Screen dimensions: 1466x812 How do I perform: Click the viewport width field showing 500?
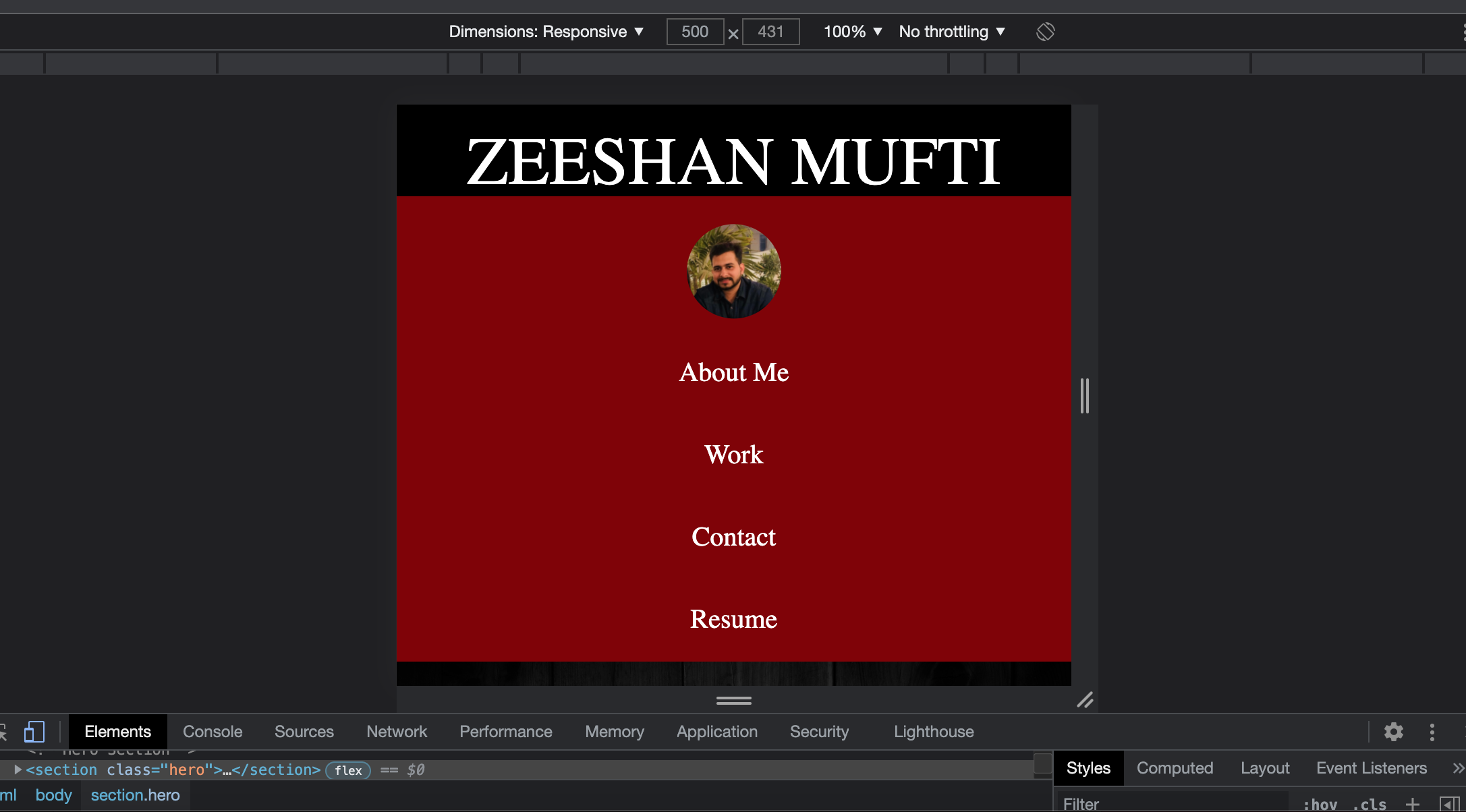click(x=695, y=32)
